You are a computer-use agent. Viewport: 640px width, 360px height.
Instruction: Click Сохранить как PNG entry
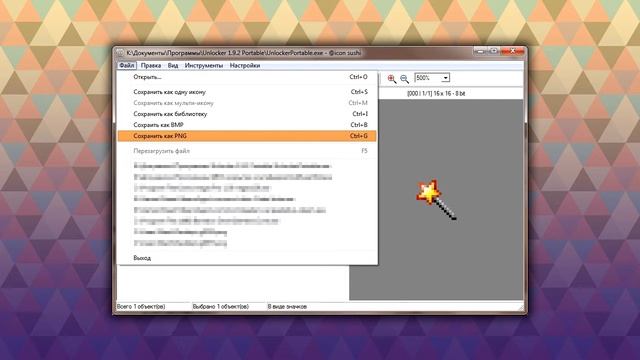247,136
